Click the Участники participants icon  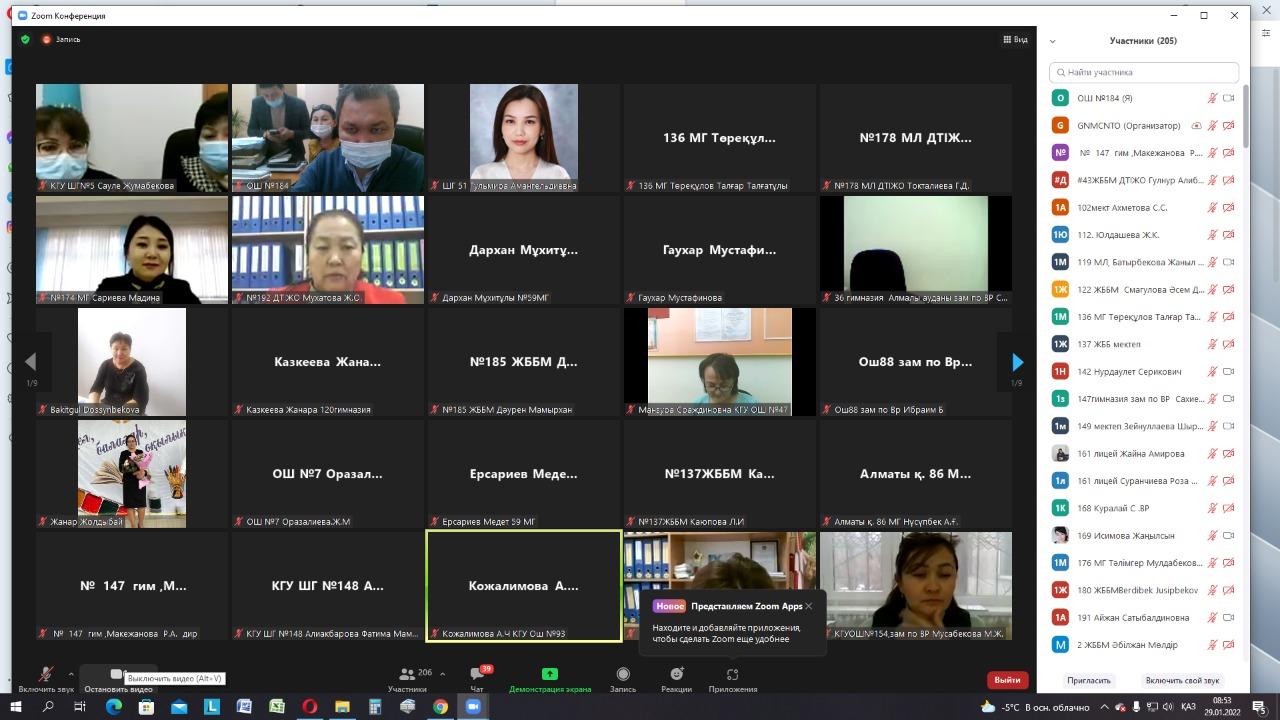pos(407,675)
